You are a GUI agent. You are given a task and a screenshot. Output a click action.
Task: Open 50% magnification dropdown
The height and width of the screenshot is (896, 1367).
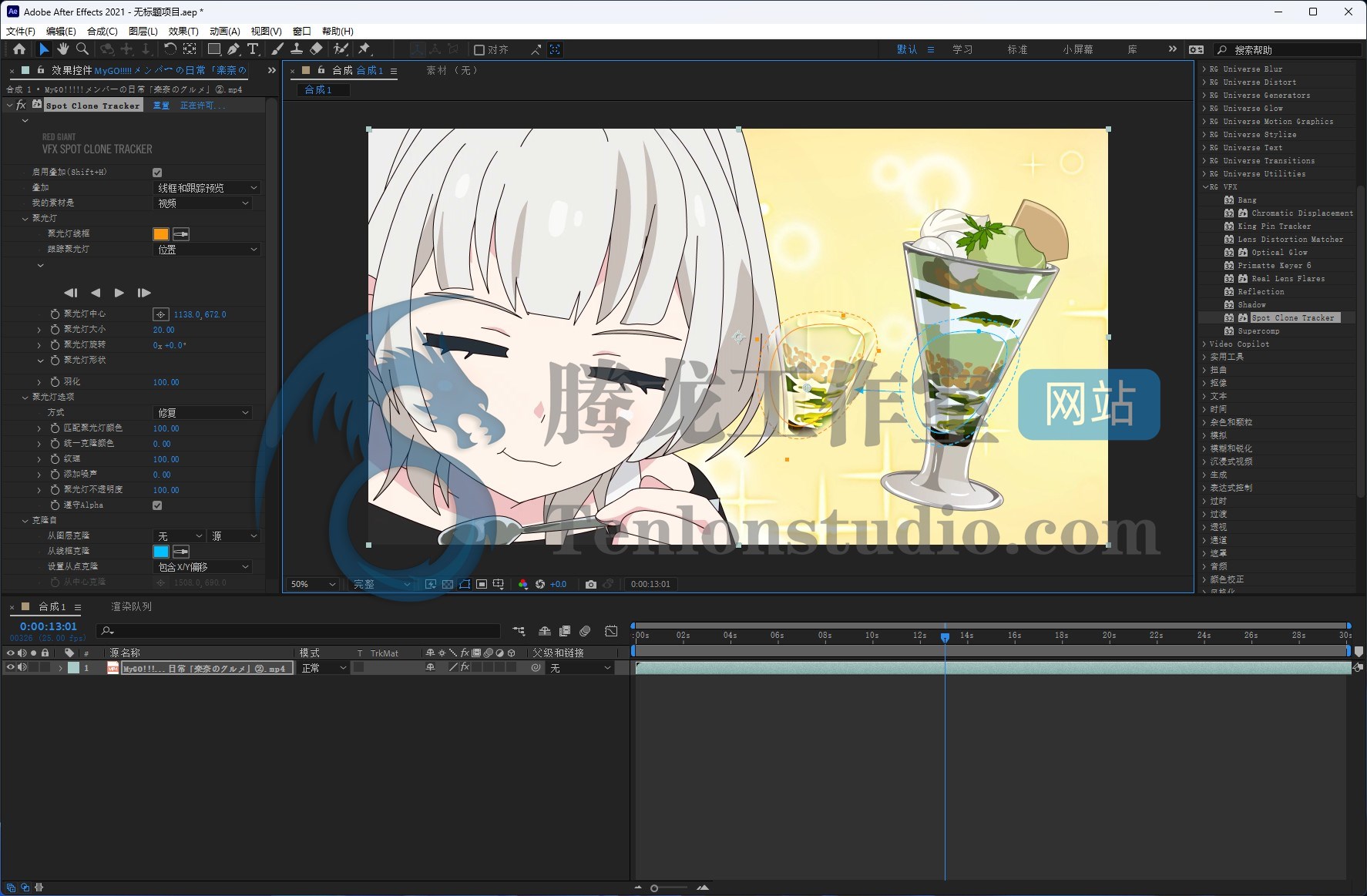point(313,584)
